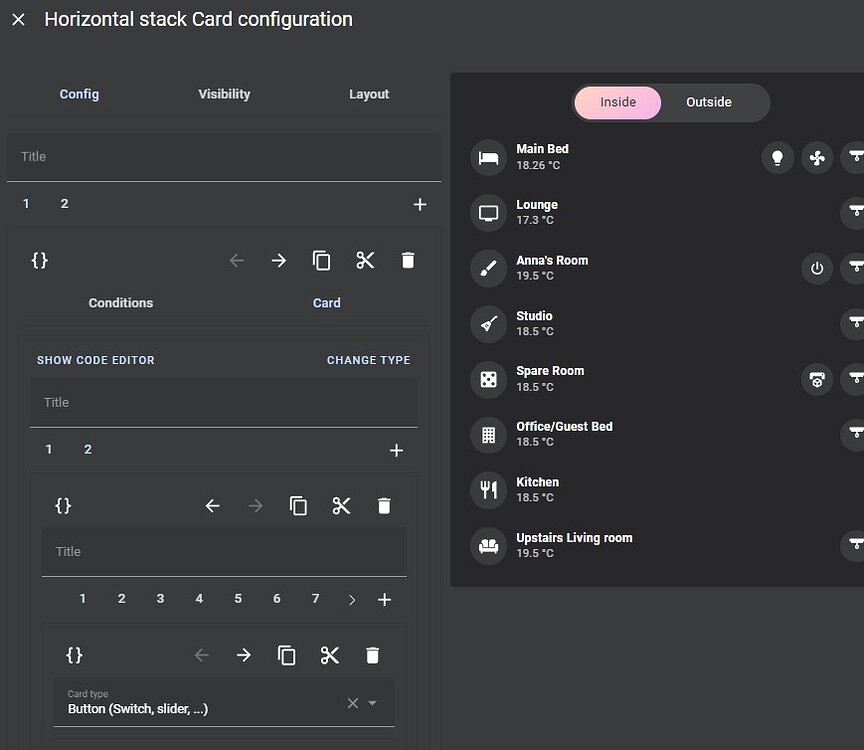The width and height of the screenshot is (864, 750).
Task: Click the middle curly braces icon
Action: 63,506
